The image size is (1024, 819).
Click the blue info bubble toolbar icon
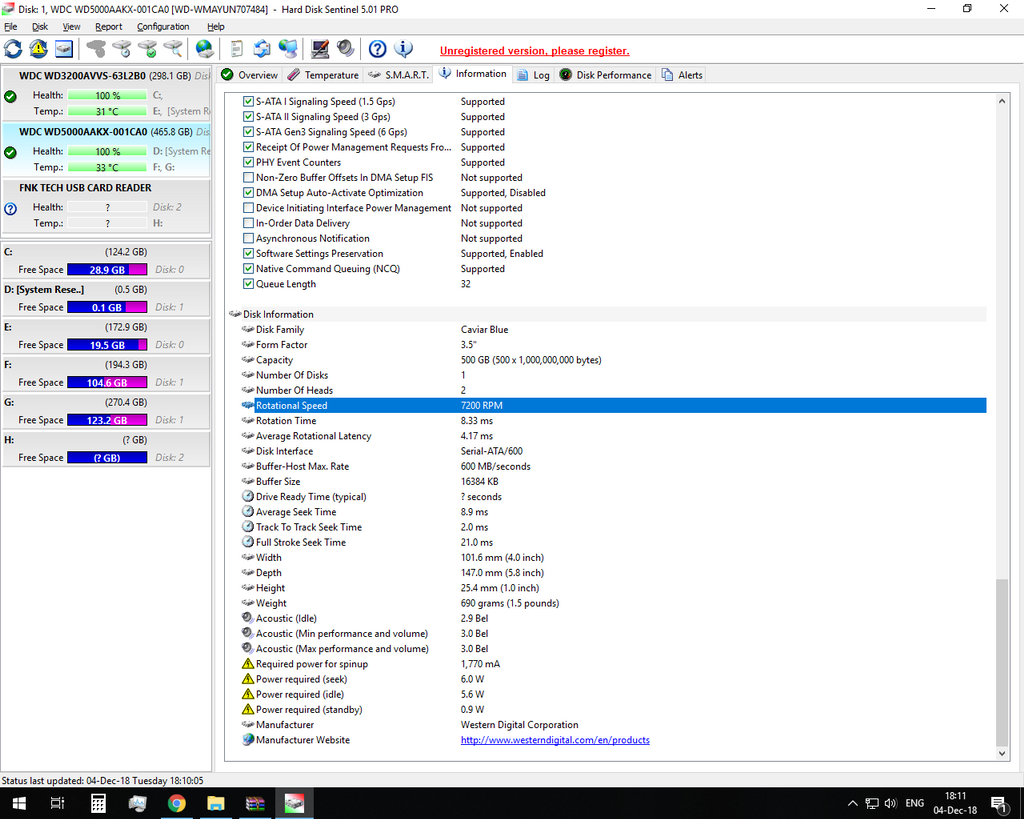(x=403, y=49)
